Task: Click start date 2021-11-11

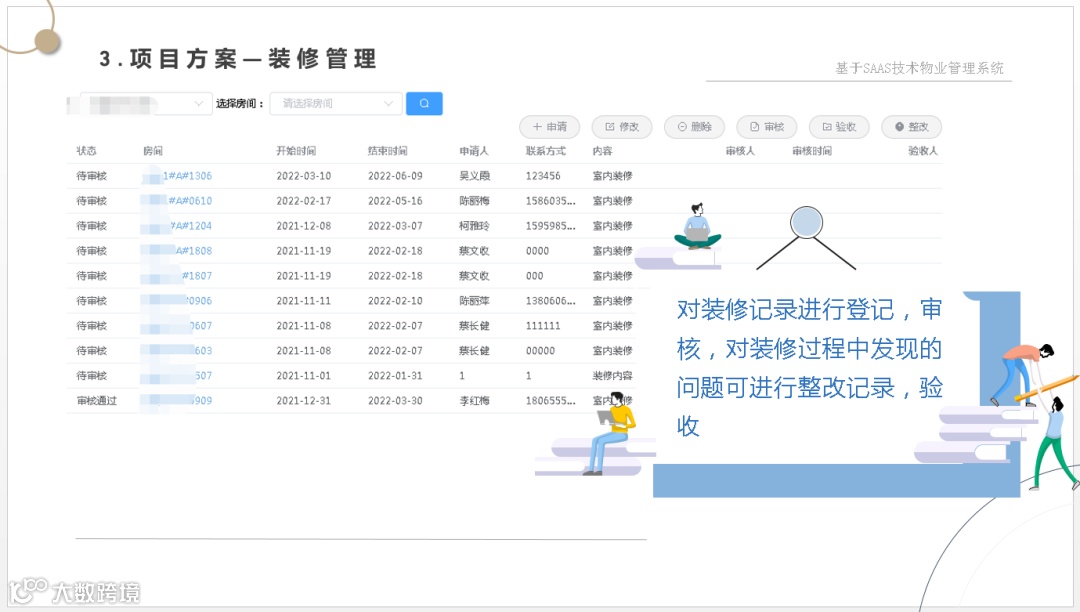Action: click(x=304, y=301)
